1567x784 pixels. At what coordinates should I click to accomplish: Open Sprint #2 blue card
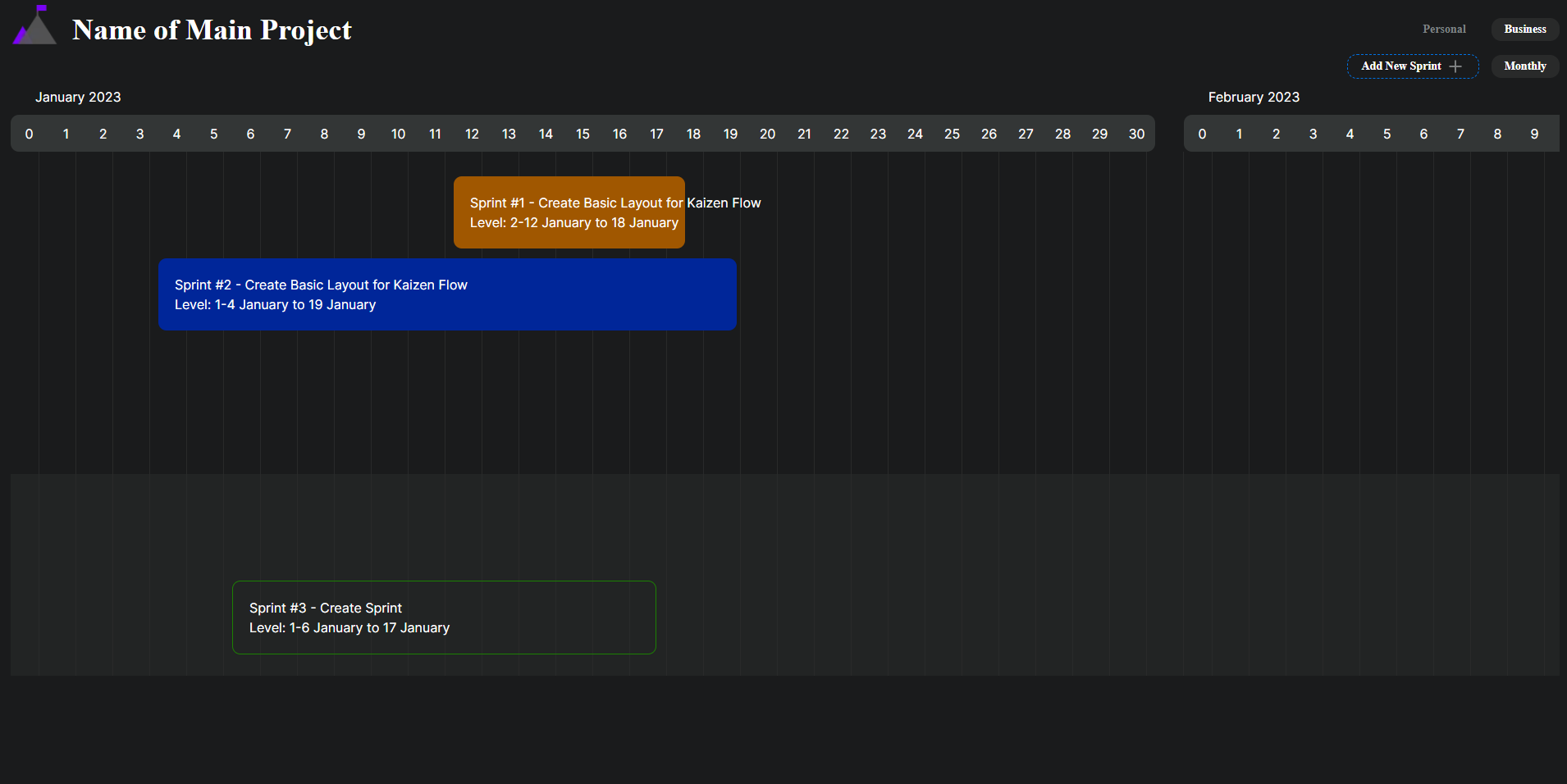coord(447,294)
